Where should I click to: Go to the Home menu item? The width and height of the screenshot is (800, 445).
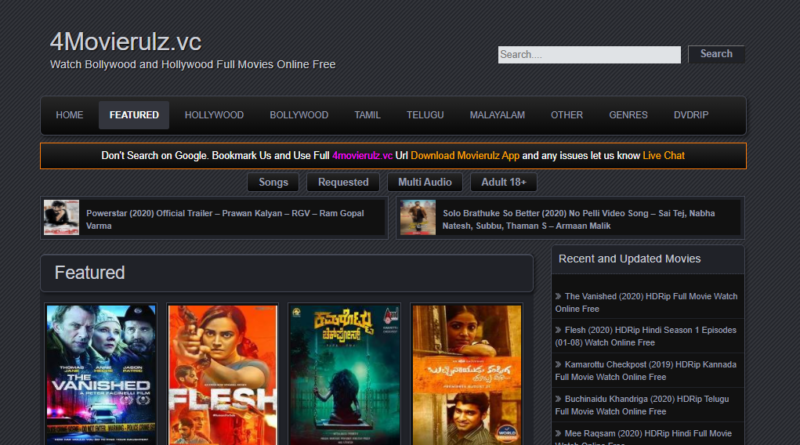[69, 115]
